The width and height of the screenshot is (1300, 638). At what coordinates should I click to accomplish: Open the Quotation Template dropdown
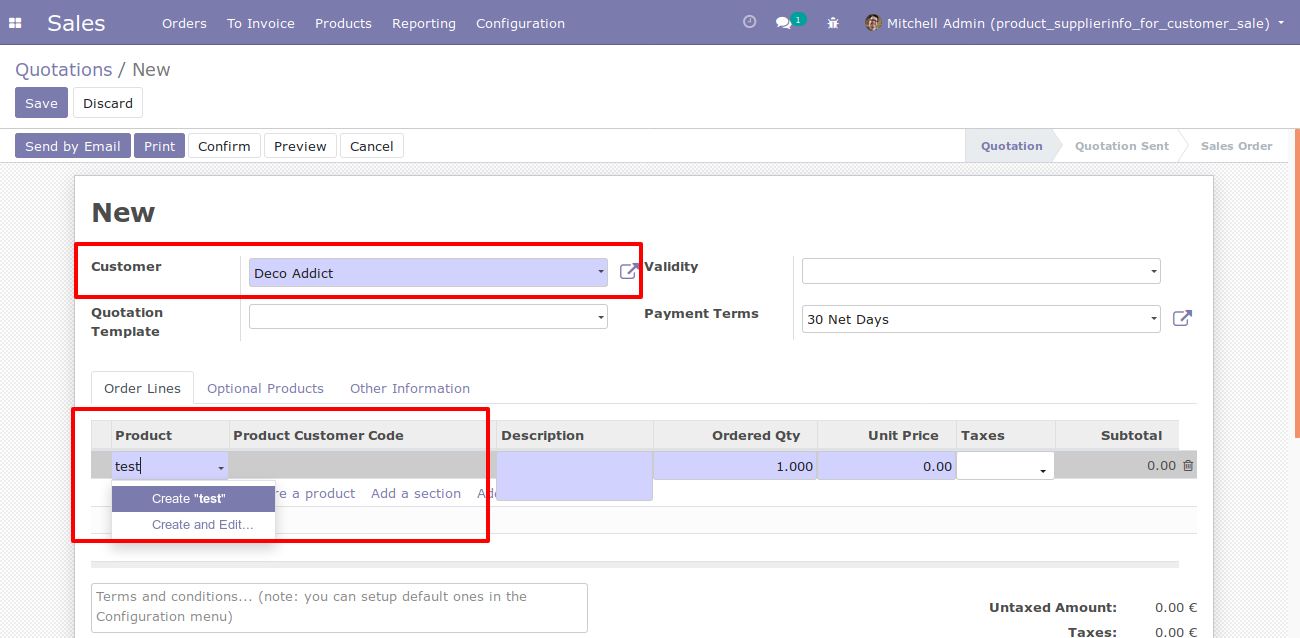click(x=599, y=316)
